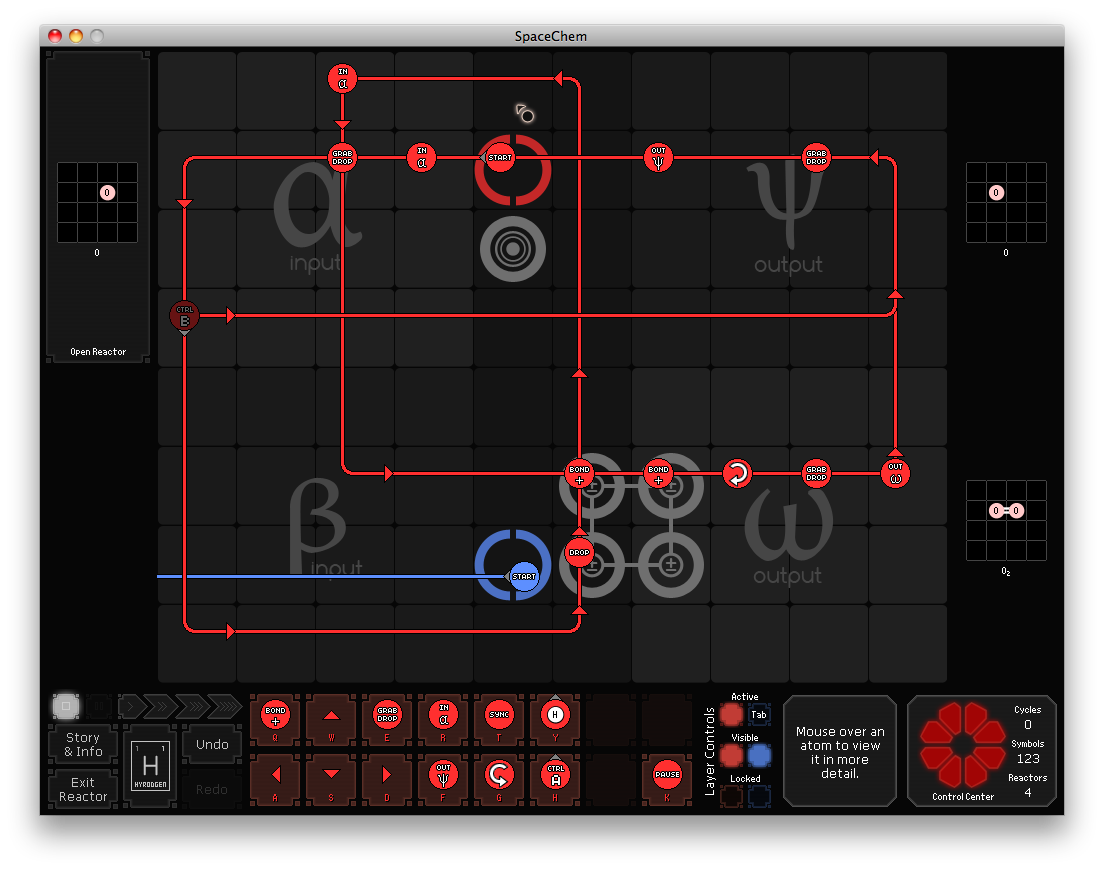Toggle visibility of the red layer
The image size is (1104, 870).
pyautogui.click(x=732, y=755)
